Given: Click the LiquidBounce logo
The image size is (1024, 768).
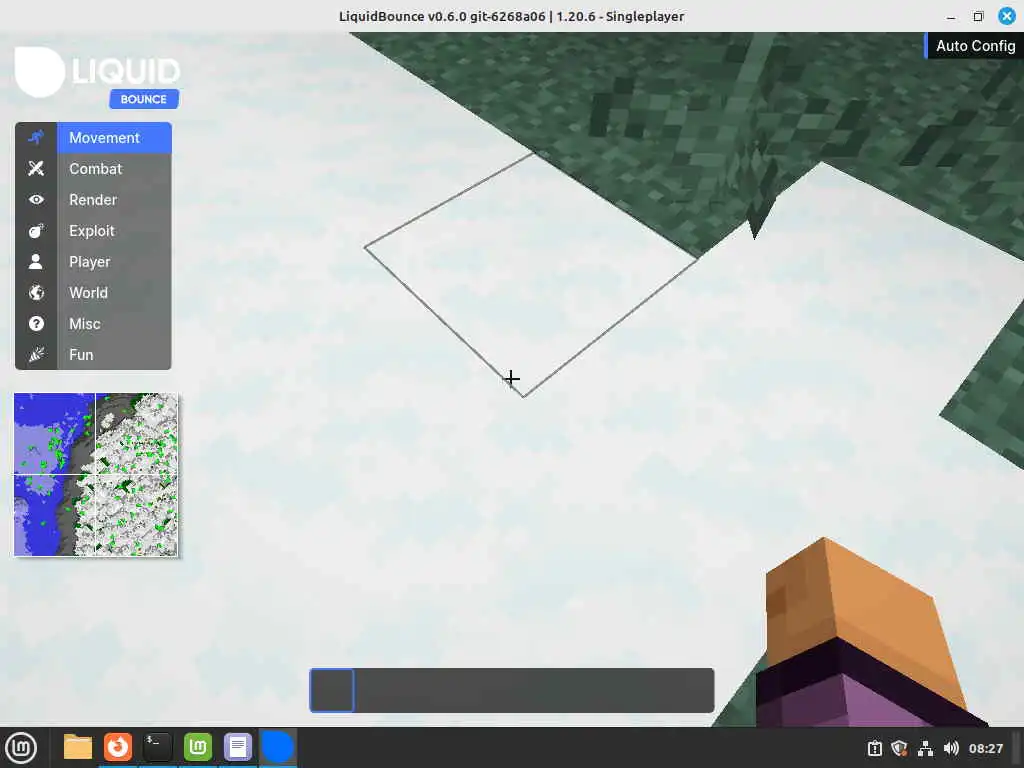Looking at the screenshot, I should [x=97, y=76].
